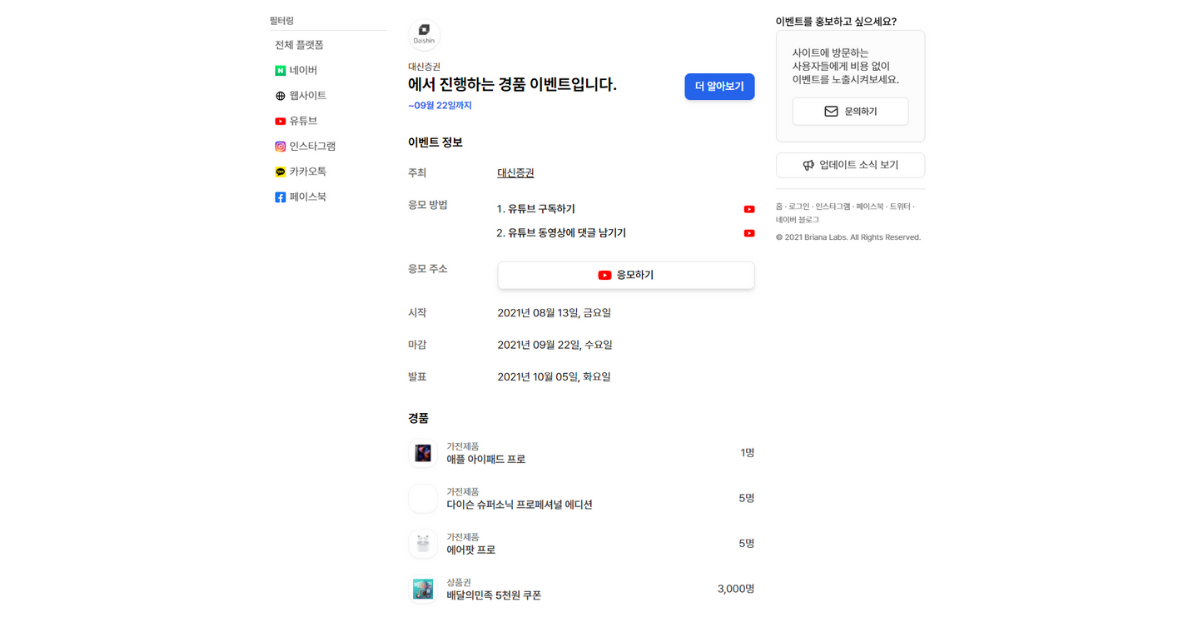Click the 이벤트를 홍보하고 싶으세요? heading
The image size is (1200, 627).
(836, 21)
